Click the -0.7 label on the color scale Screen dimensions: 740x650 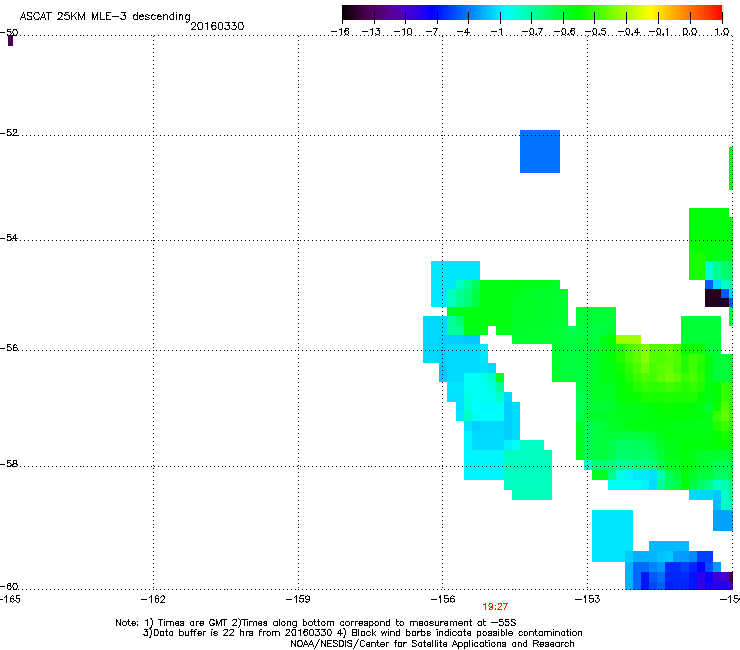[532, 32]
